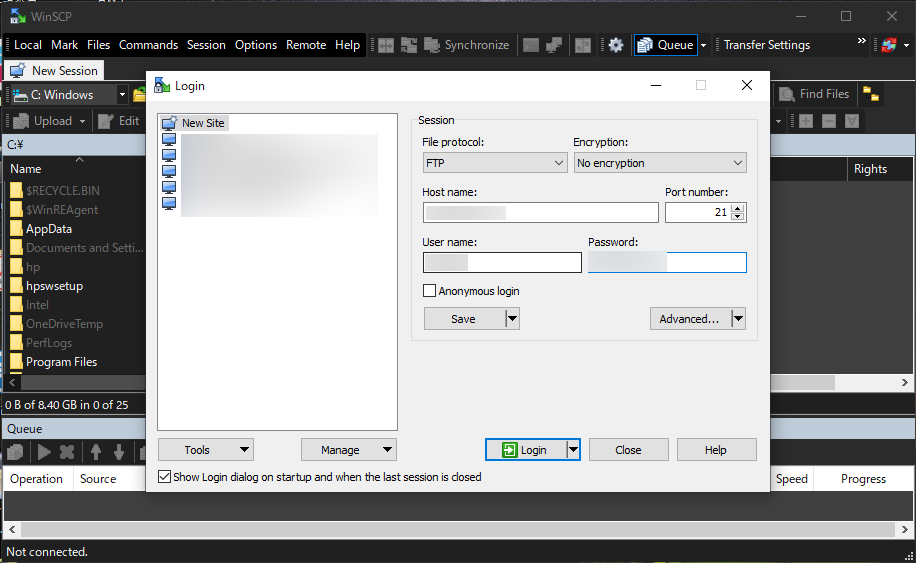The width and height of the screenshot is (916, 563).
Task: Expand the Upload dropdown arrow
Action: pos(82,121)
